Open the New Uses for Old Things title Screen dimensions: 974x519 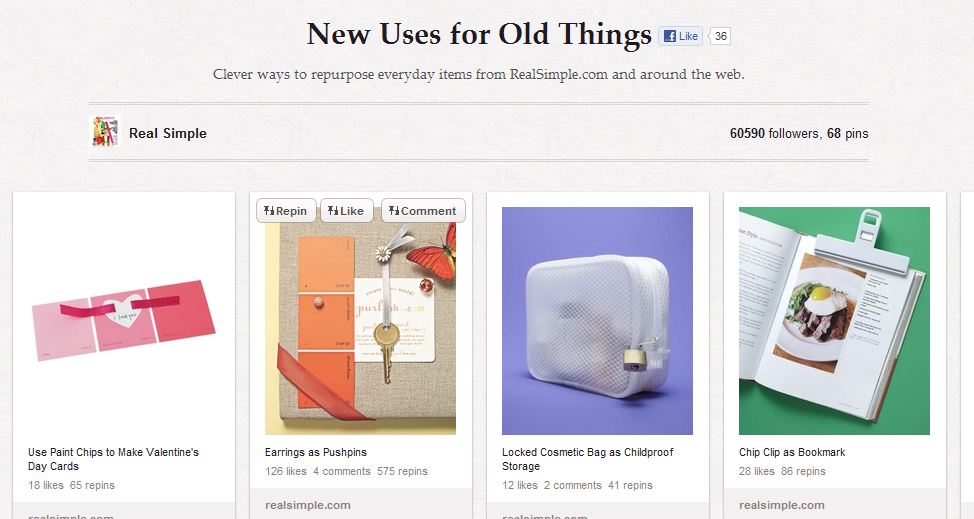pos(479,35)
